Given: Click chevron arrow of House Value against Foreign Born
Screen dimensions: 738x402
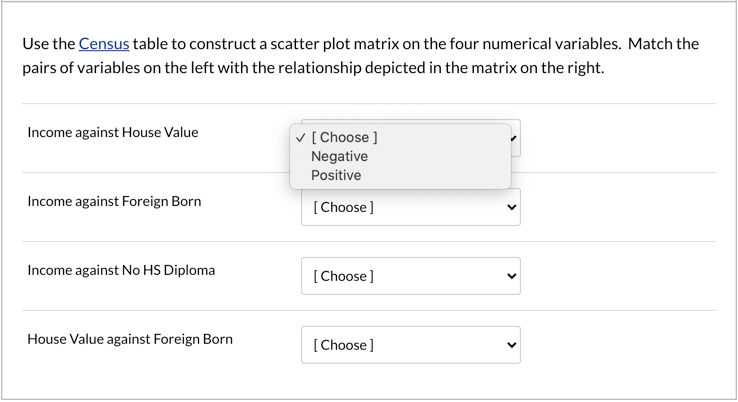Looking at the screenshot, I should (x=512, y=345).
